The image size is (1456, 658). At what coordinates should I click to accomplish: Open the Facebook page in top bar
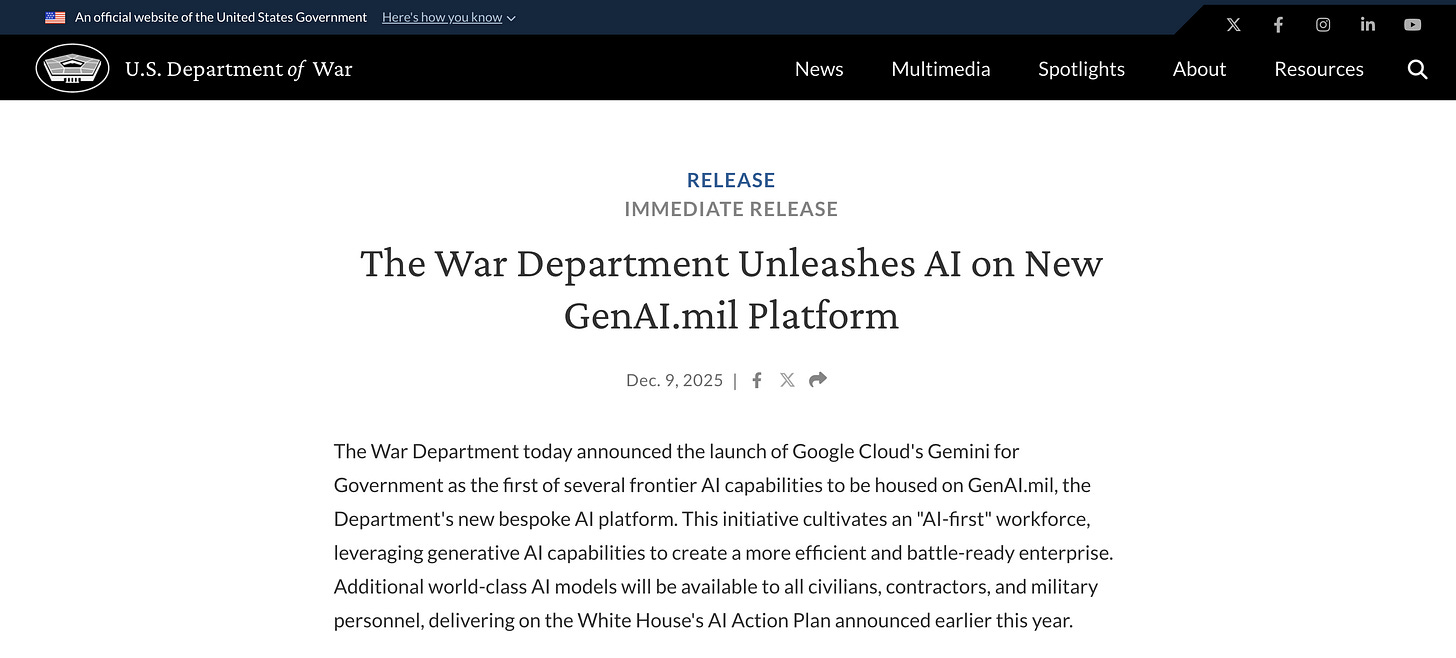(x=1278, y=25)
